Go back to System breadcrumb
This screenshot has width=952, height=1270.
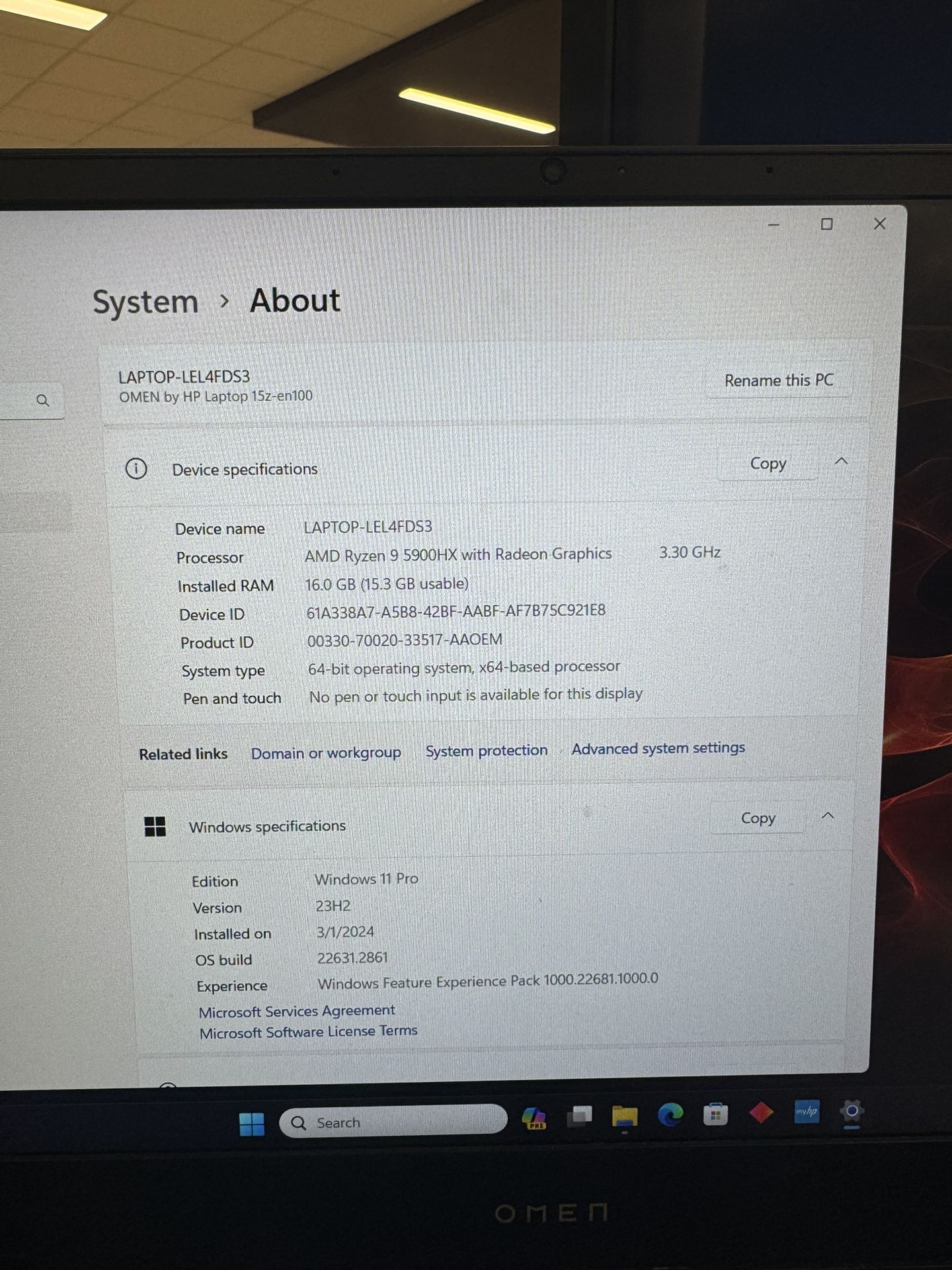coord(145,302)
